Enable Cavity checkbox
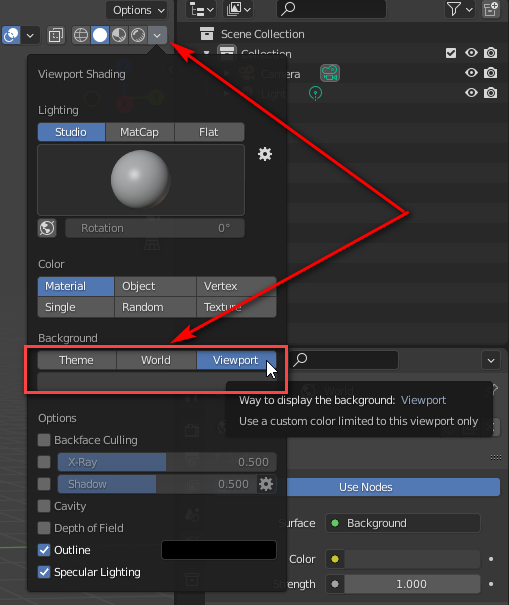Screen dimensions: 509x605 point(44,506)
